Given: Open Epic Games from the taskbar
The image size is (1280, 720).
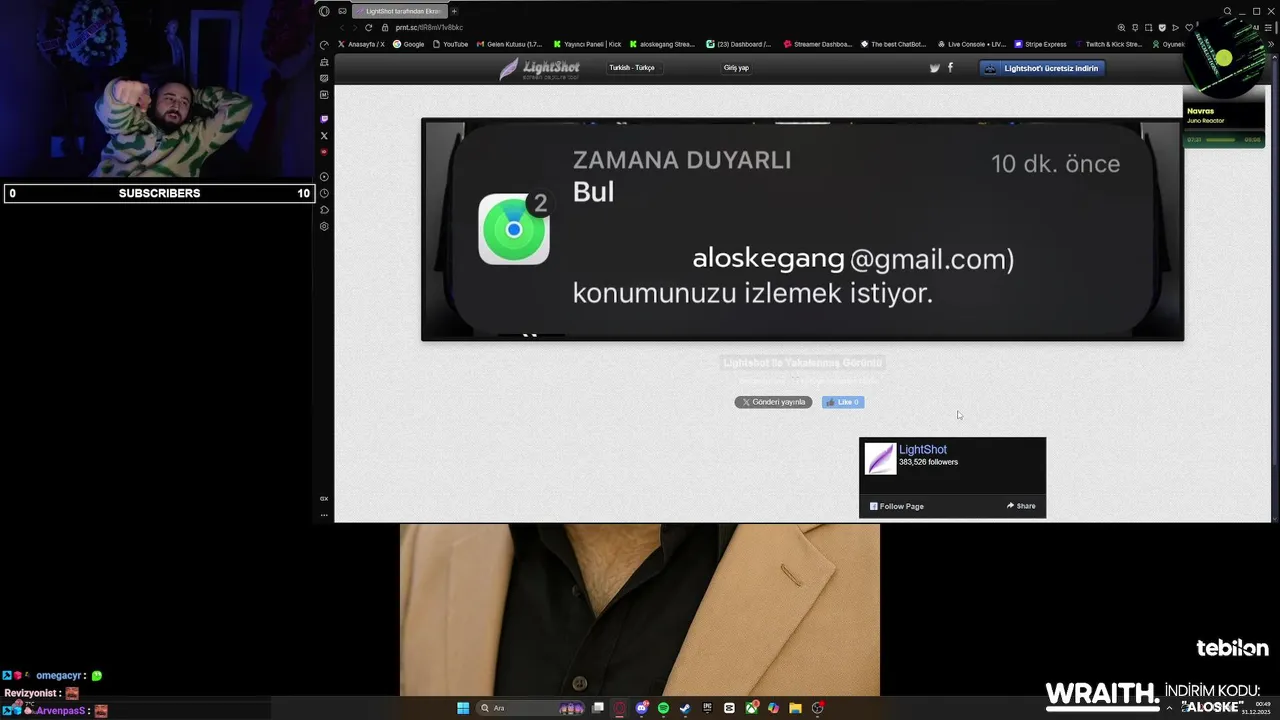Looking at the screenshot, I should (x=707, y=708).
